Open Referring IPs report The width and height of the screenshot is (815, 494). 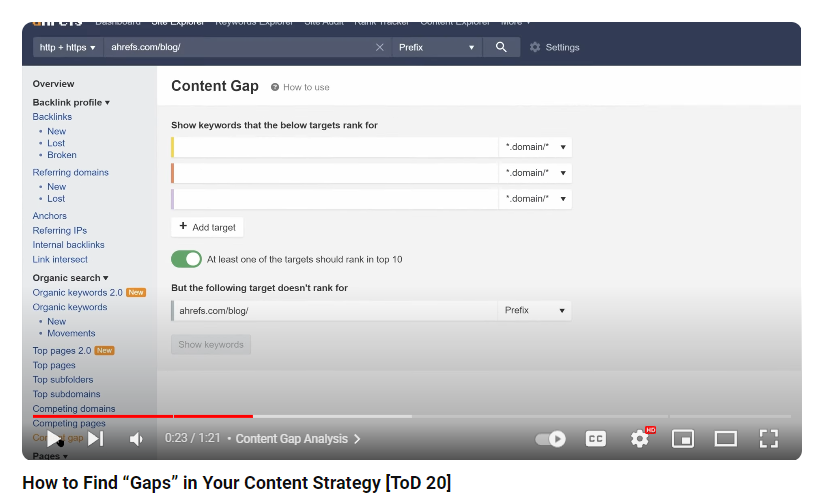(x=60, y=230)
